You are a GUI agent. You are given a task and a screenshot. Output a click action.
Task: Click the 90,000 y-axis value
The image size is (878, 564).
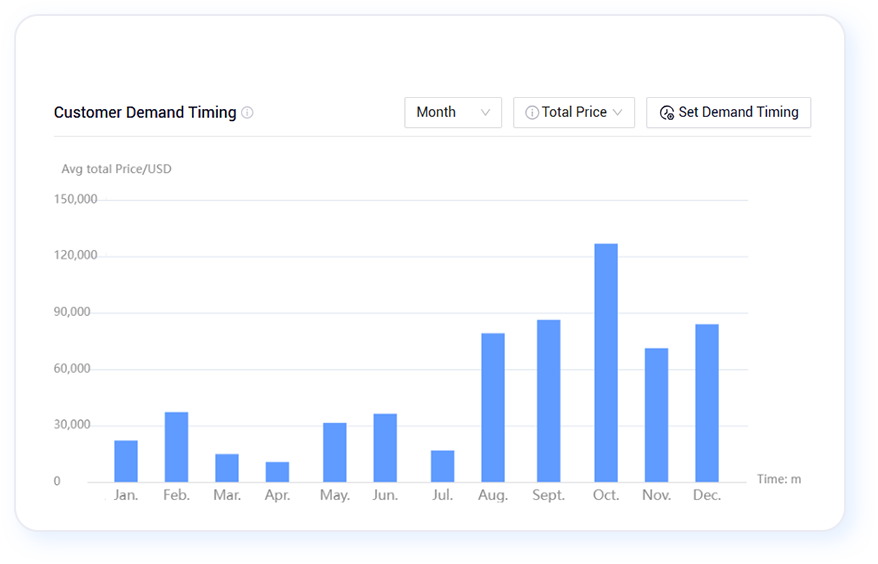click(72, 312)
